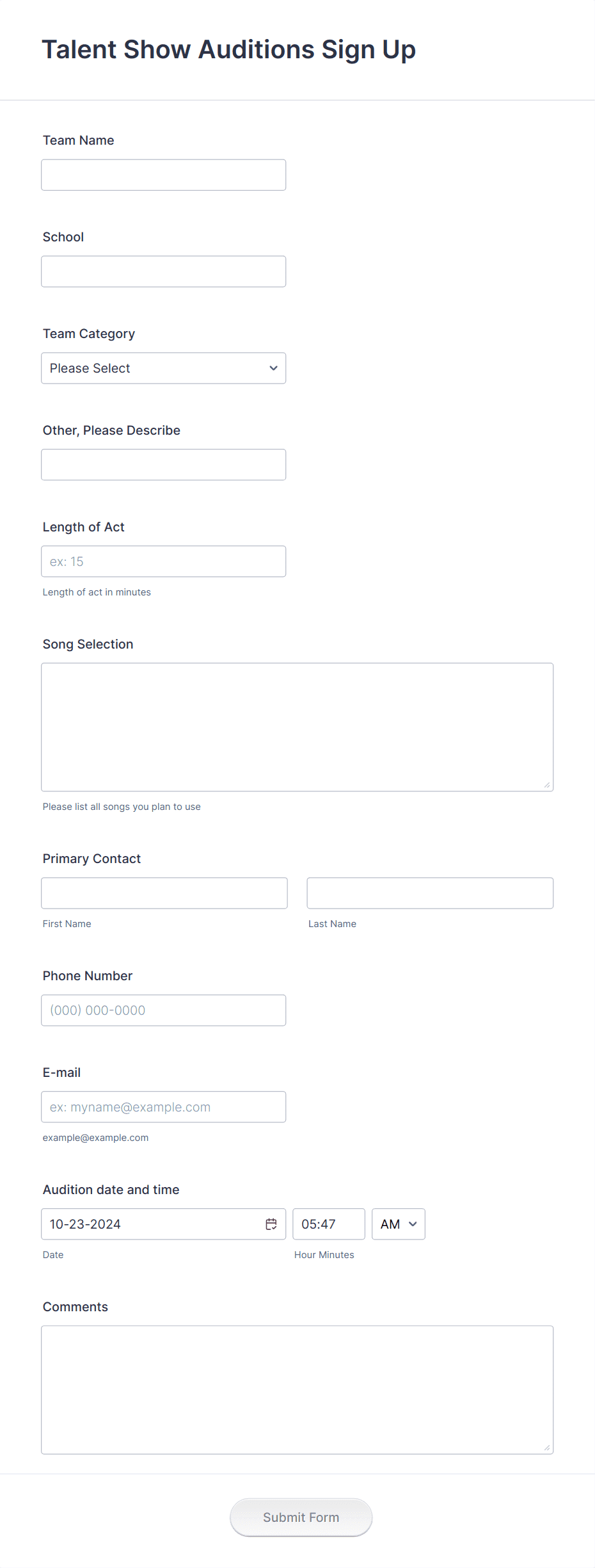Select the Hour Minutes time field
This screenshot has height=1568, width=595.
click(x=328, y=1224)
